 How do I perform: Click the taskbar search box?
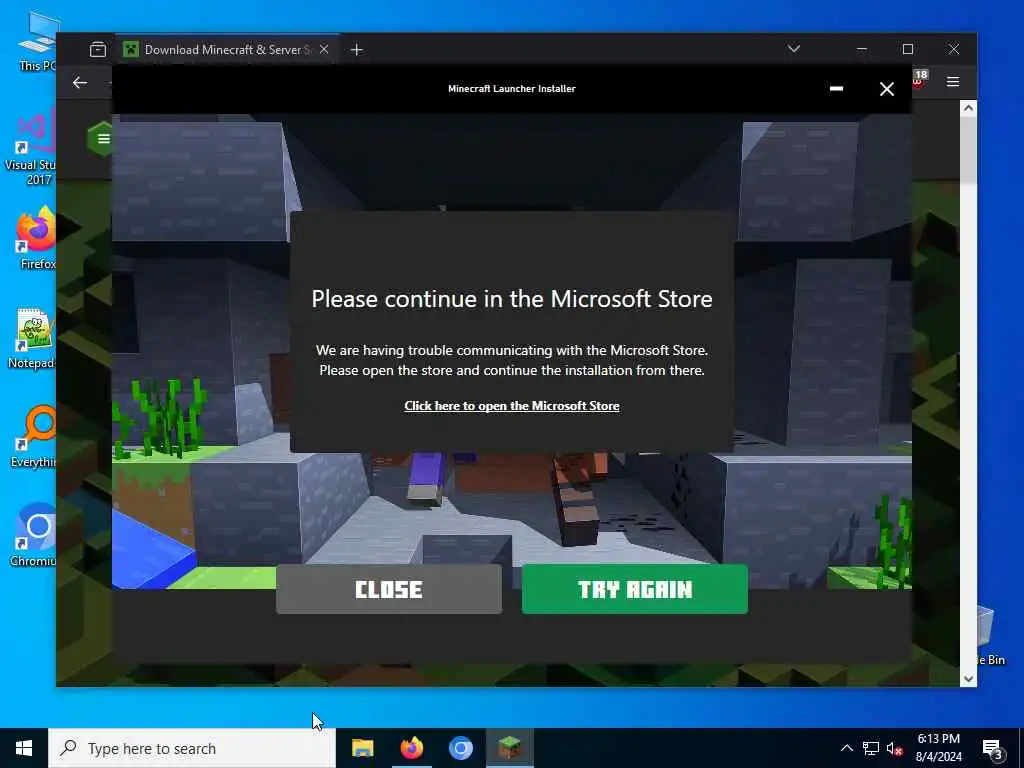point(192,748)
